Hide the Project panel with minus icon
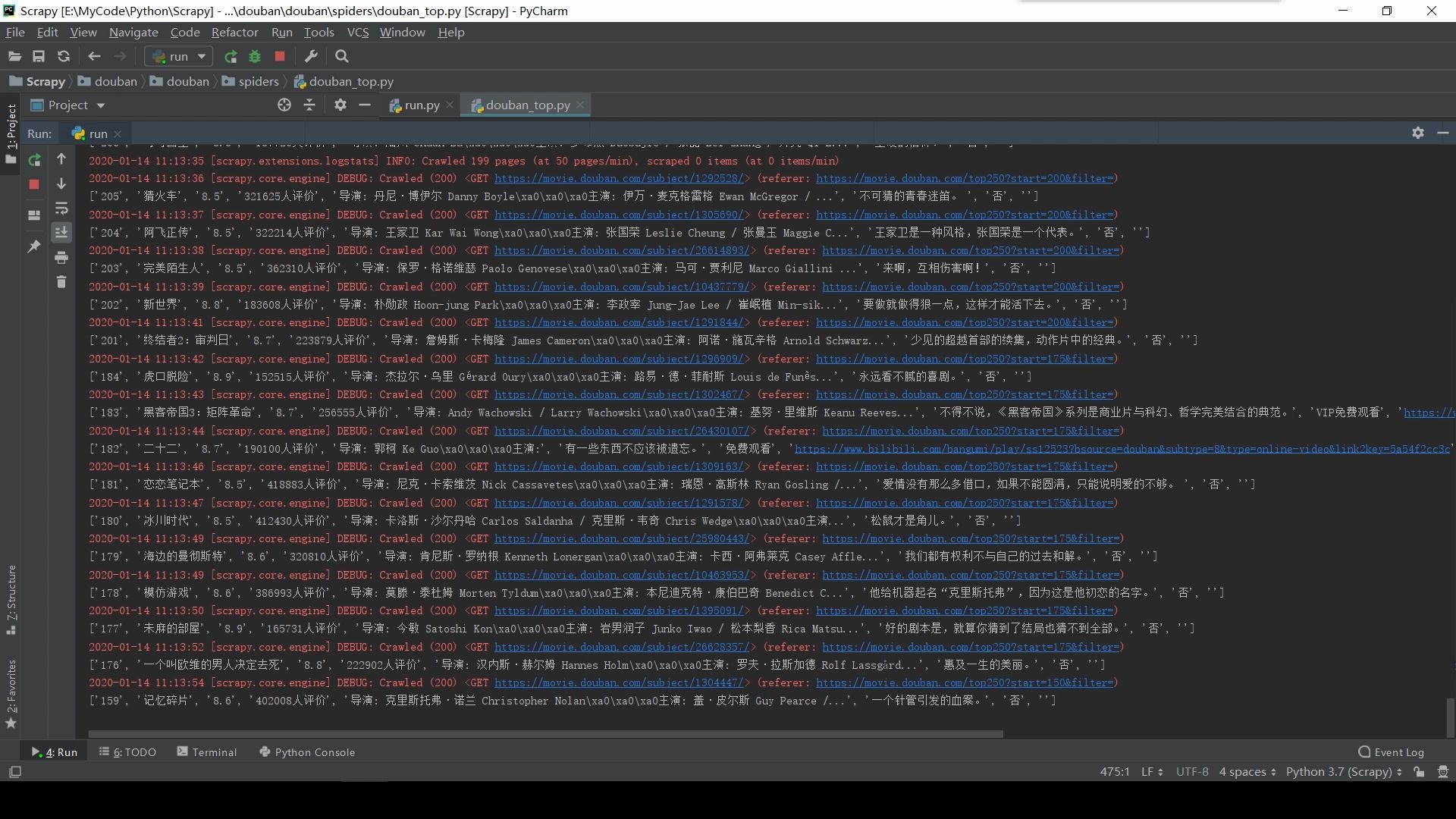The image size is (1456, 819). tap(365, 105)
